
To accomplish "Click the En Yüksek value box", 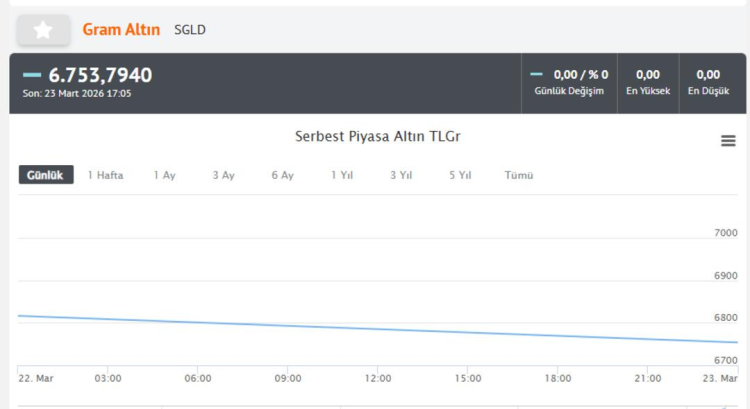I will [647, 82].
